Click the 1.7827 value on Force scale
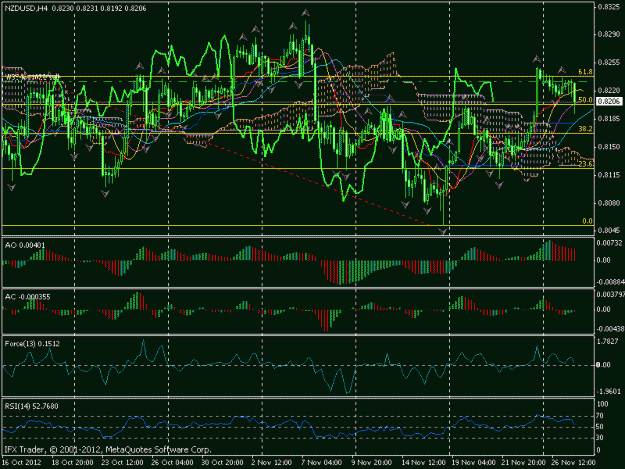The height and width of the screenshot is (469, 625). (x=608, y=341)
